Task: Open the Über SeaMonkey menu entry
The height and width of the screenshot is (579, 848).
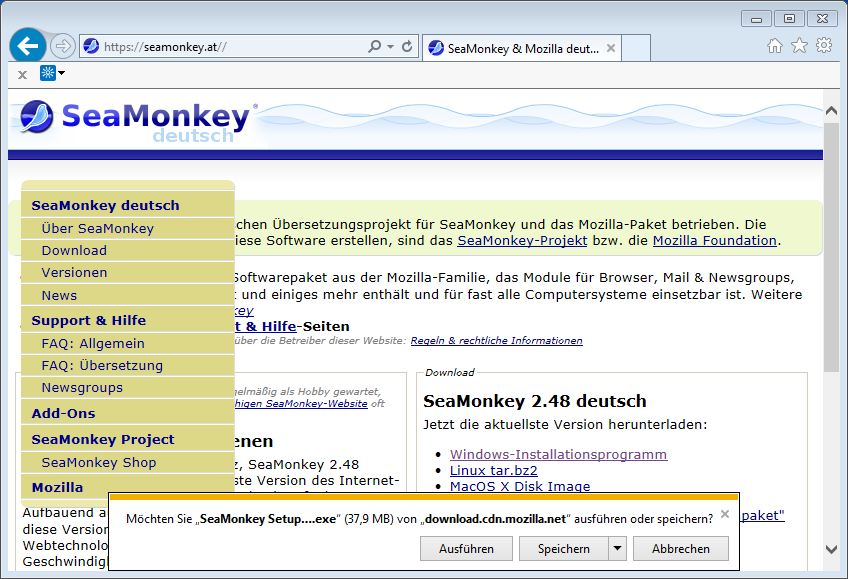Action: pos(98,229)
